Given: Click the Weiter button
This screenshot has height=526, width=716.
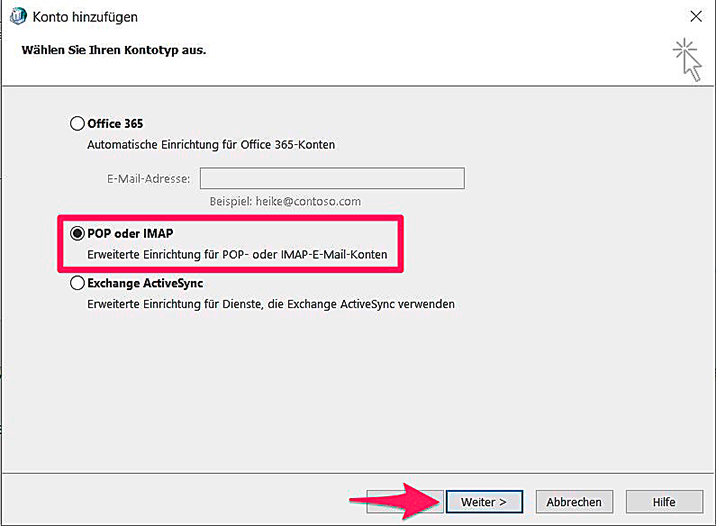Looking at the screenshot, I should click(x=484, y=502).
